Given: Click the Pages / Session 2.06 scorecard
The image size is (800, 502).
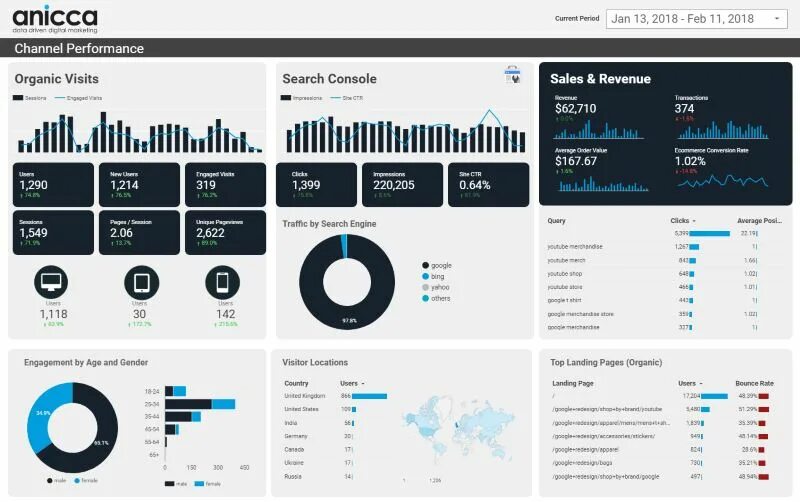Looking at the screenshot, I should (x=139, y=233).
